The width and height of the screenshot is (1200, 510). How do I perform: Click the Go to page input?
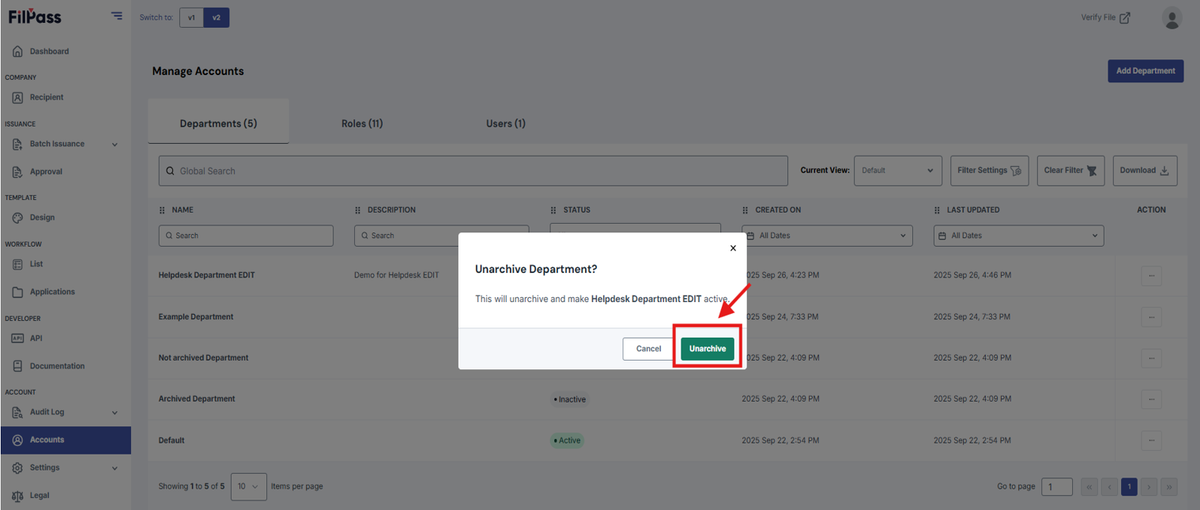1057,486
